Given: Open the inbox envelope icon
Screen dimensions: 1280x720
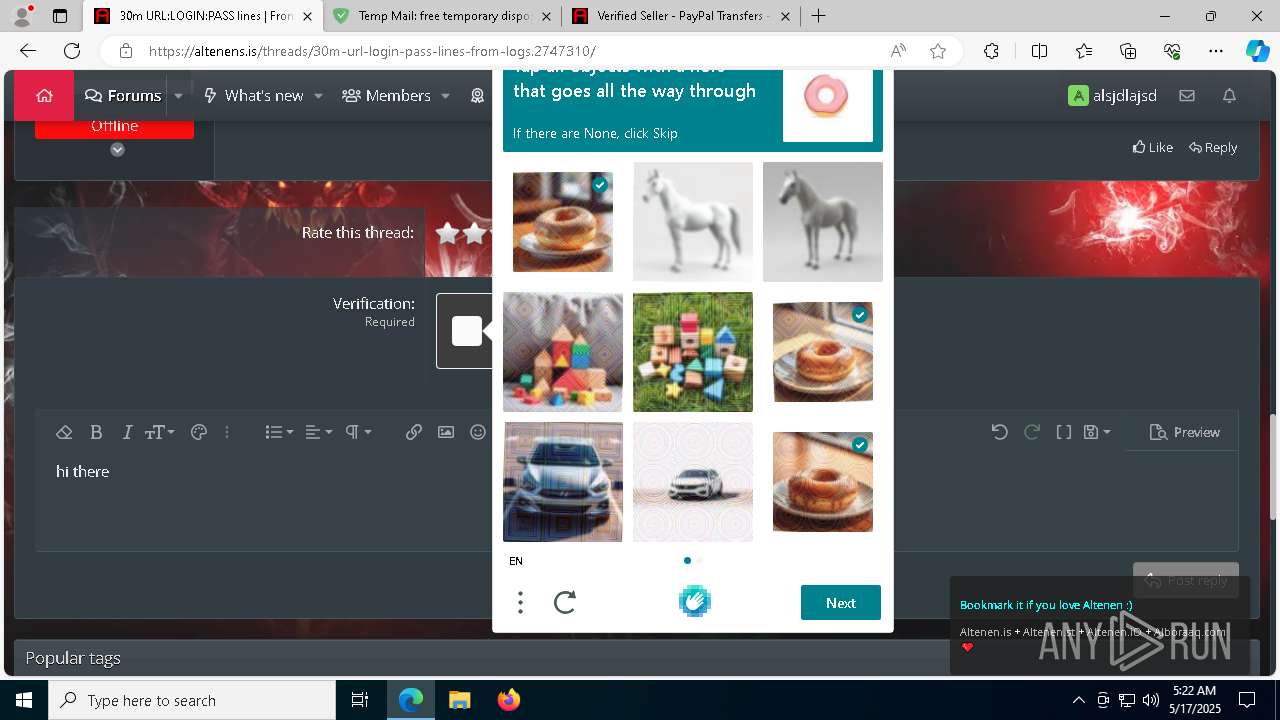Looking at the screenshot, I should [1187, 96].
